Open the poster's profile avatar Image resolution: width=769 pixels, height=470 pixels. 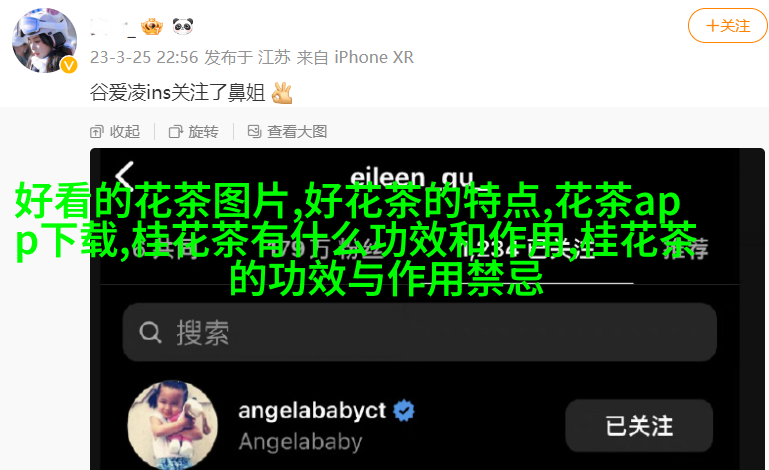click(x=45, y=40)
